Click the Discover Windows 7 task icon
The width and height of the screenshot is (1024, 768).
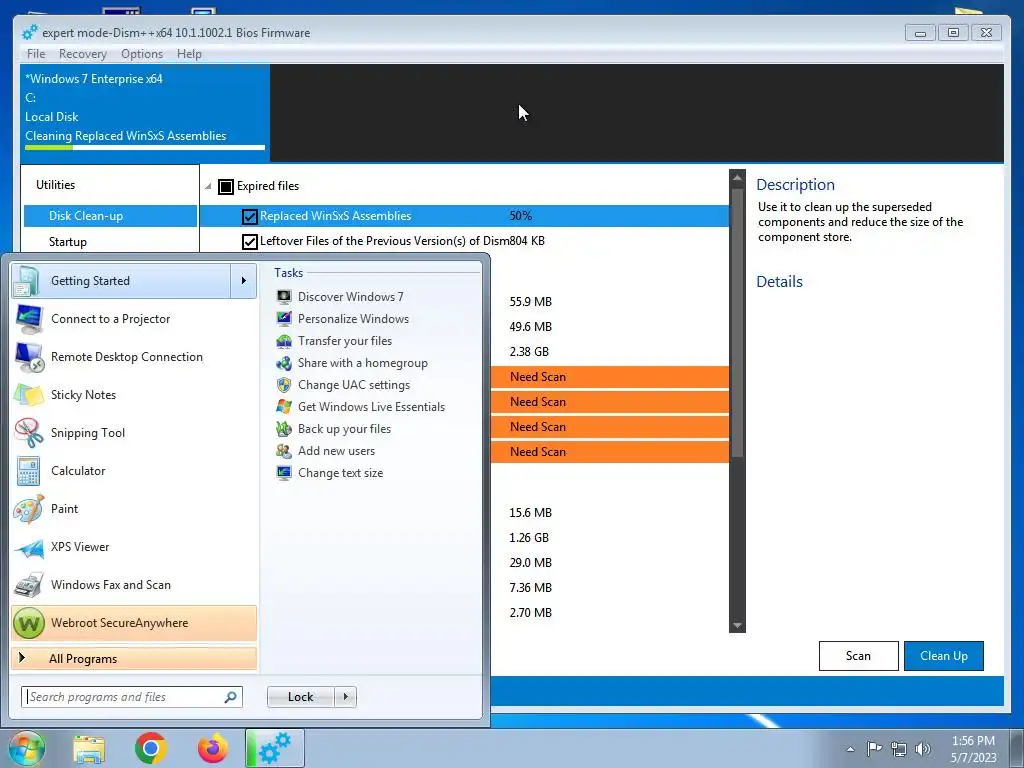coord(284,296)
